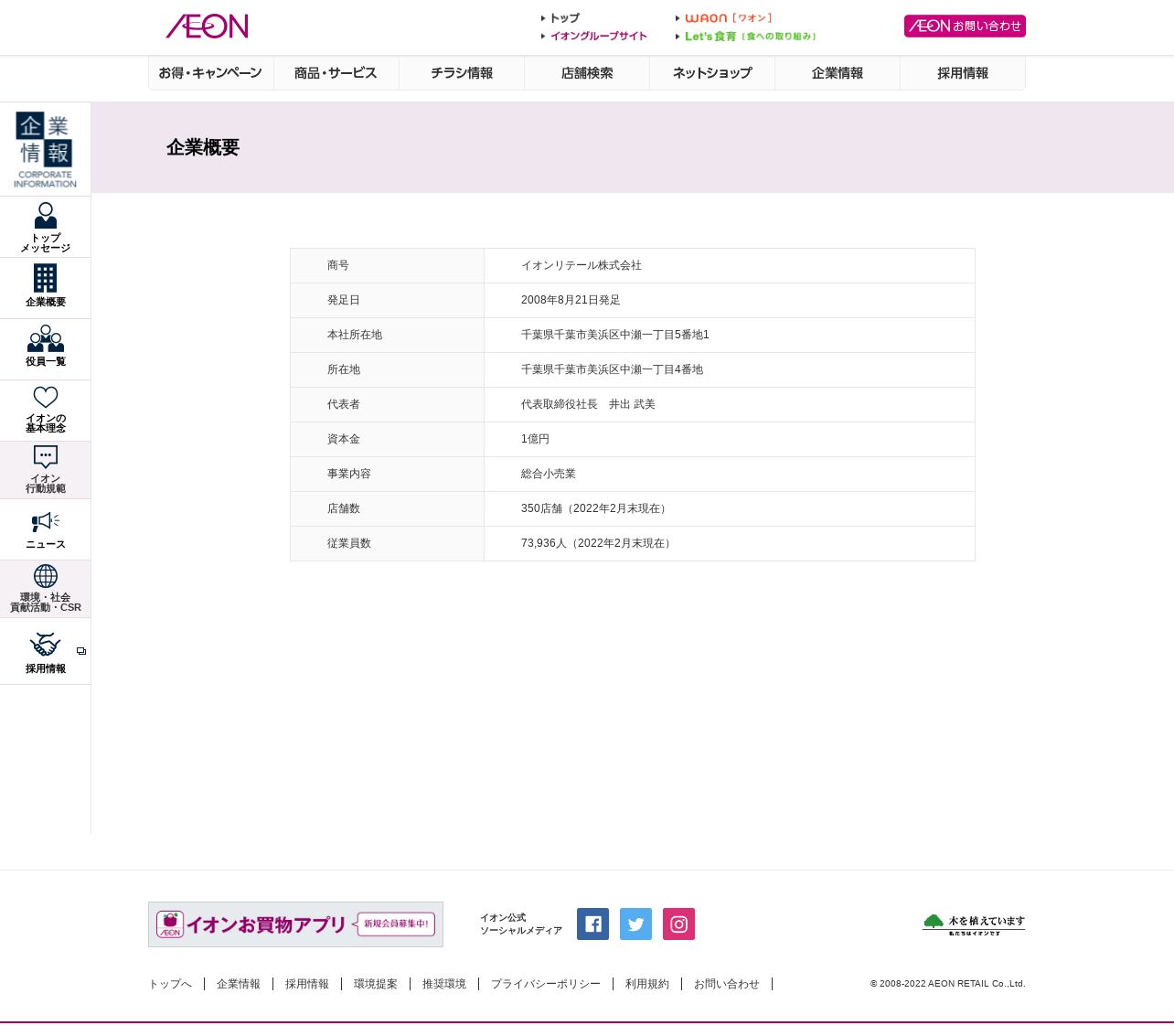Open お得・キャンペーン navigation tab
Image resolution: width=1174 pixels, height=1036 pixels.
point(210,73)
